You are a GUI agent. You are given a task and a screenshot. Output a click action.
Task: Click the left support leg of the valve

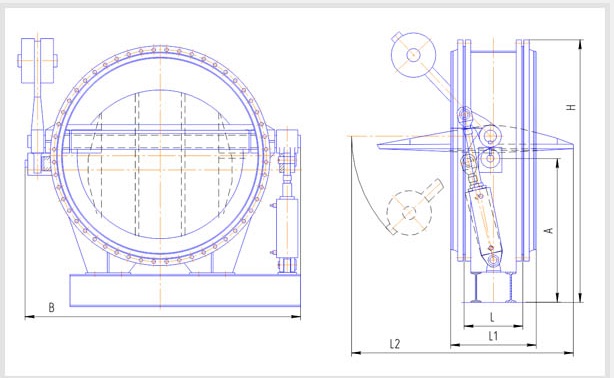click(x=80, y=248)
